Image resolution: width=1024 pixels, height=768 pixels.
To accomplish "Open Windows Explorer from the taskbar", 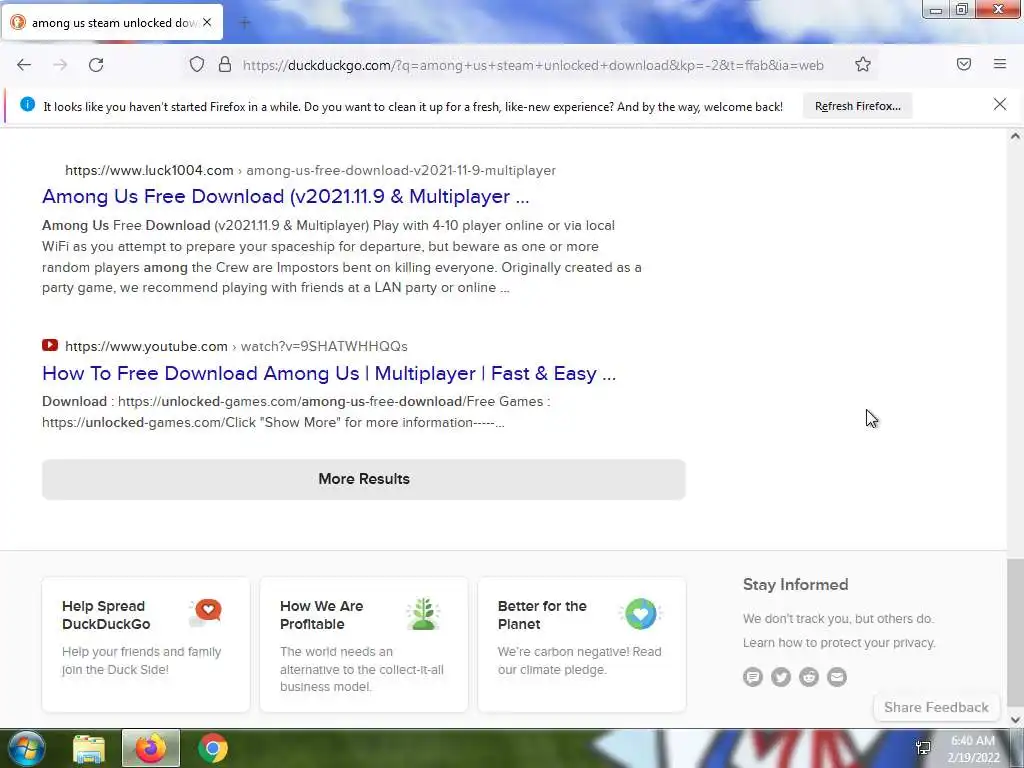I will 89,748.
